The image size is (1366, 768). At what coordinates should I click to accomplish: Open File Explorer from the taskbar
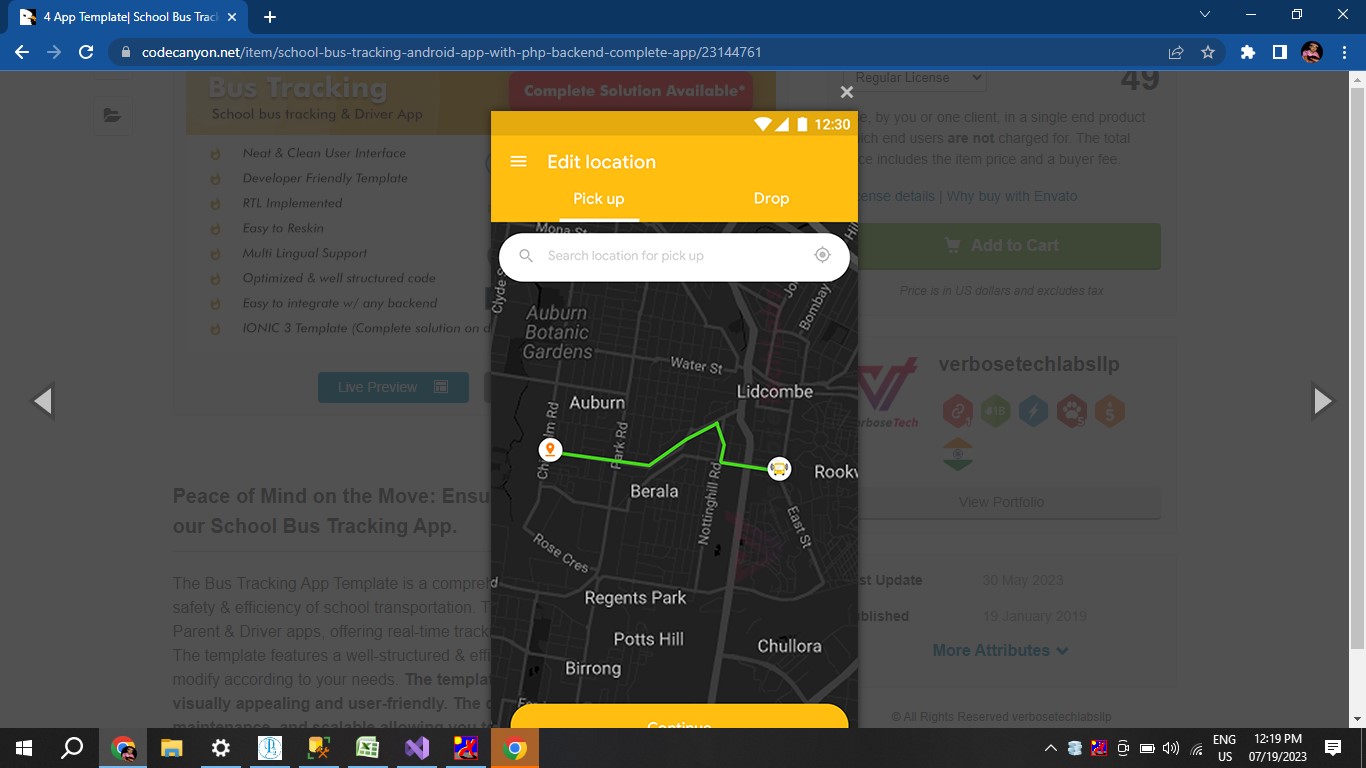[172, 748]
